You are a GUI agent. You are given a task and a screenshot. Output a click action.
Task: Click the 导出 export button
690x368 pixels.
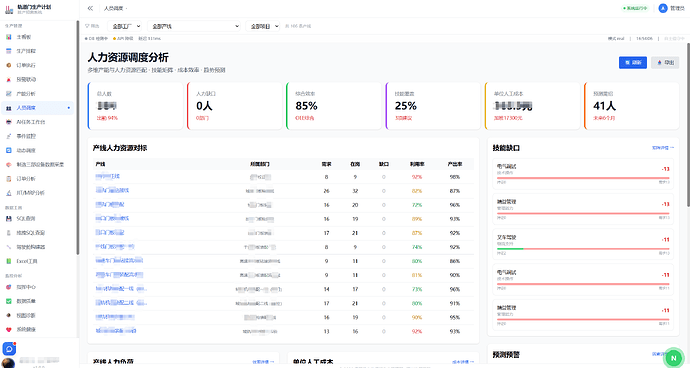click(665, 63)
